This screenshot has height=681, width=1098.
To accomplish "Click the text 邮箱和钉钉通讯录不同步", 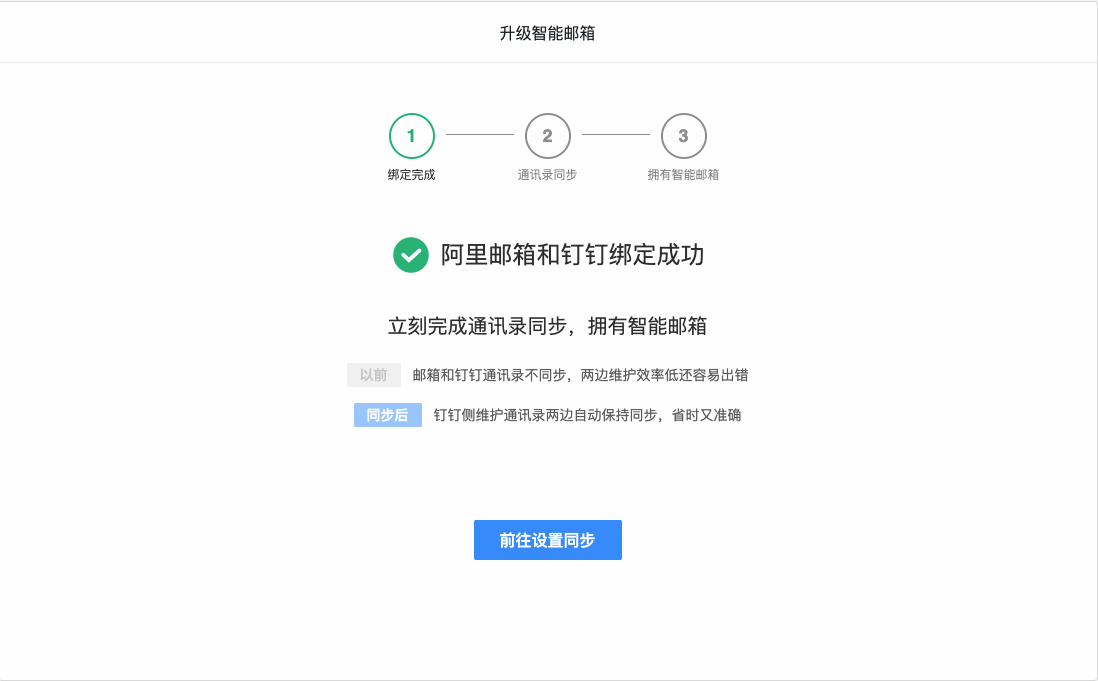I will 490,375.
